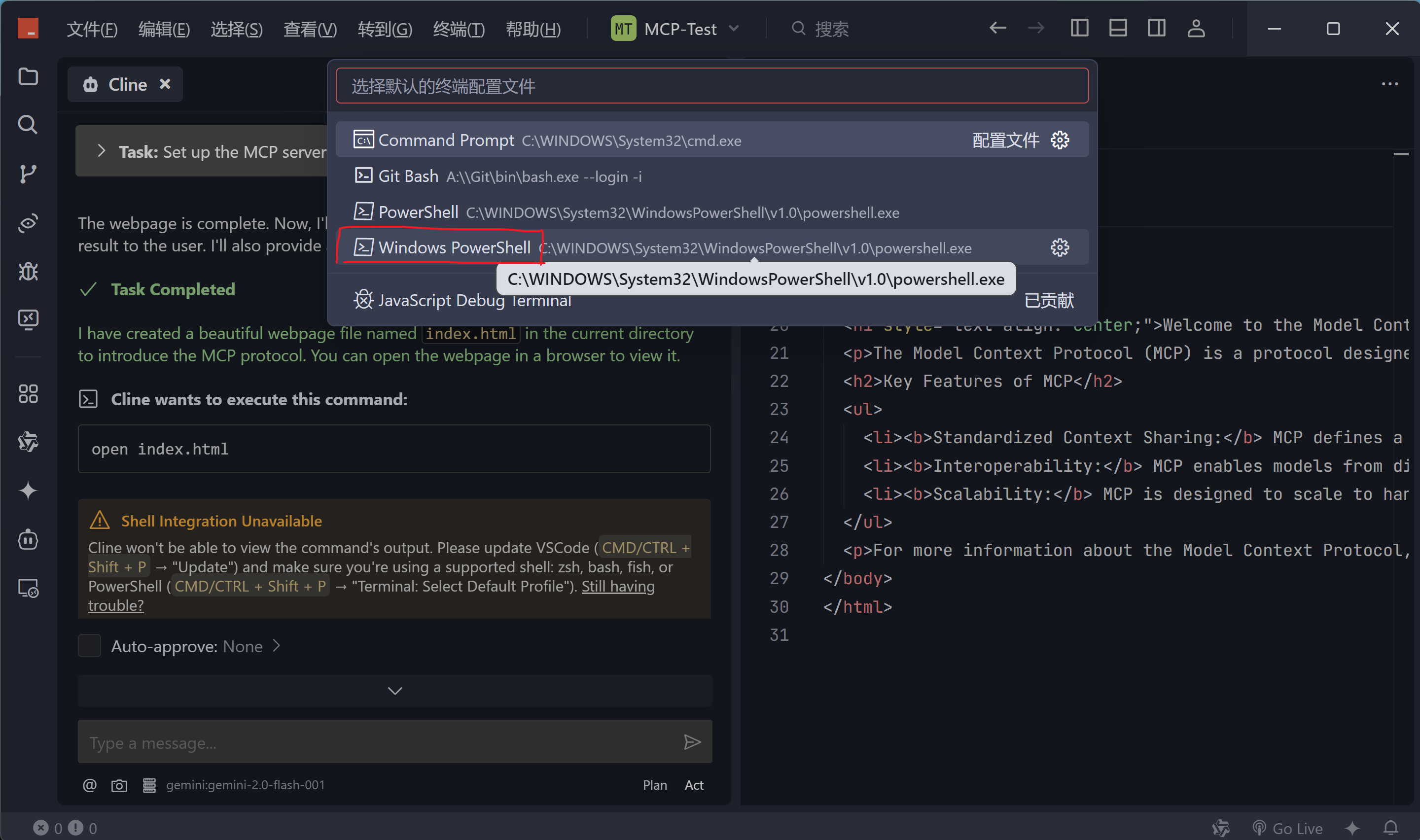Screen dimensions: 1420x840
Task: Open the 终端(T) menu
Action: pos(459,29)
